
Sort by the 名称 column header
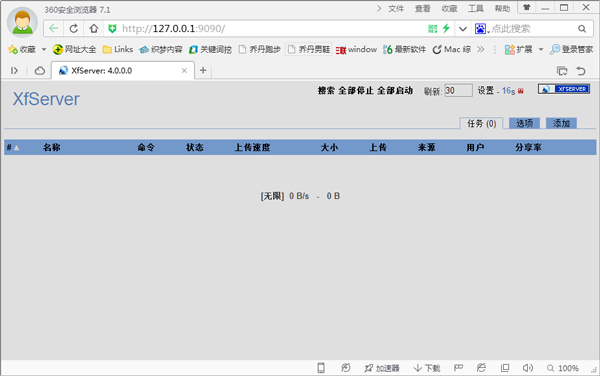(52, 147)
